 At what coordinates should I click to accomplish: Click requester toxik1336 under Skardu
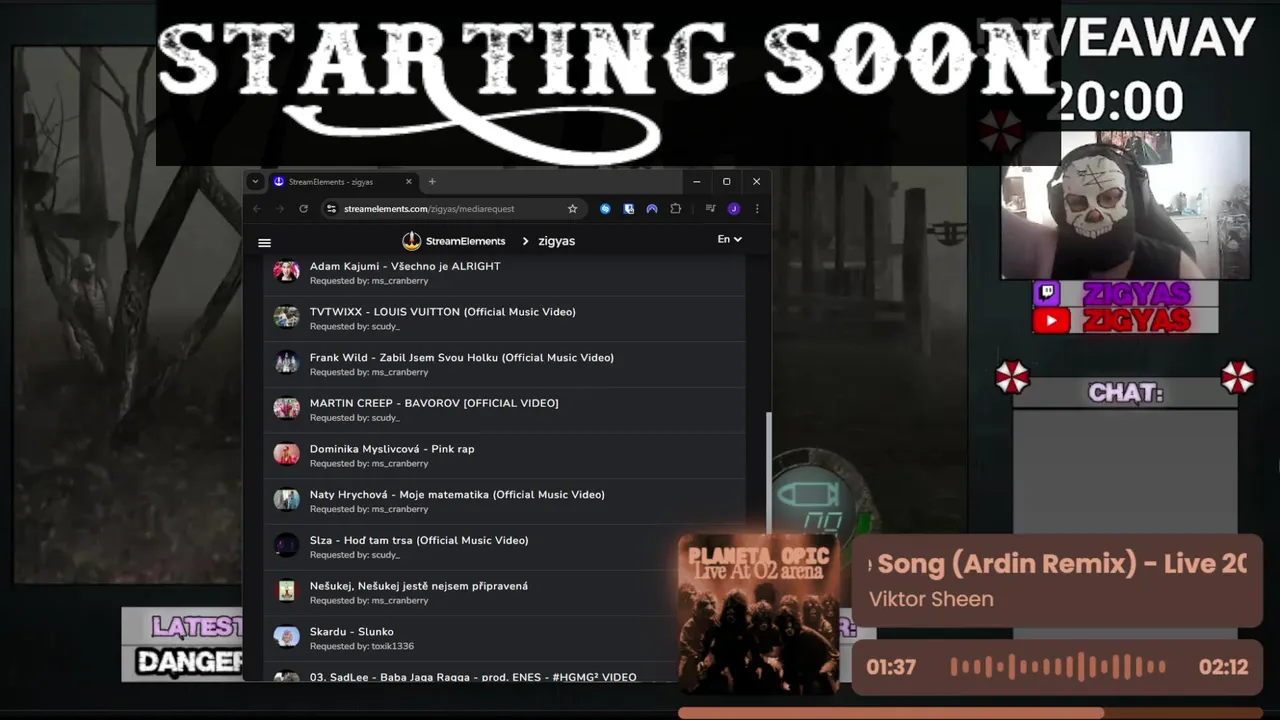click(x=392, y=646)
